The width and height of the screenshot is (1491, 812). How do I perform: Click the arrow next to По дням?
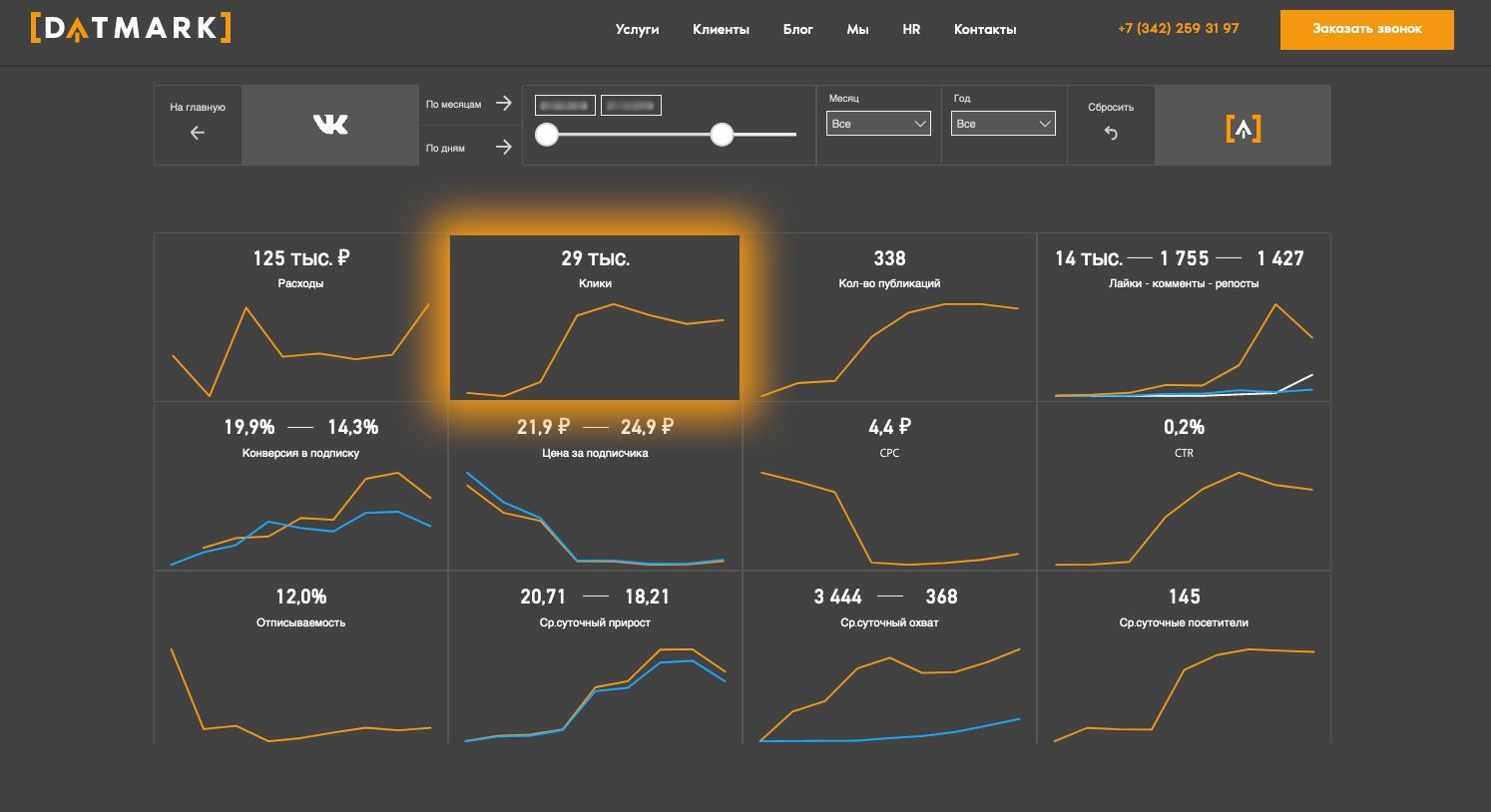(x=503, y=147)
